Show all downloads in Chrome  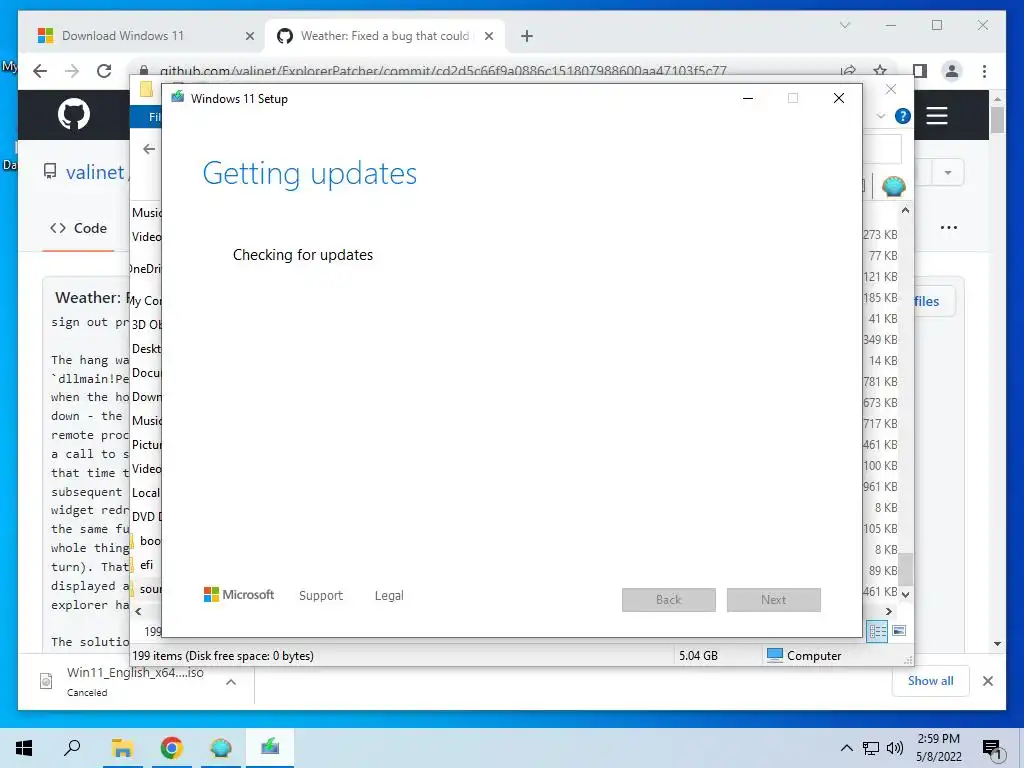pos(931,680)
